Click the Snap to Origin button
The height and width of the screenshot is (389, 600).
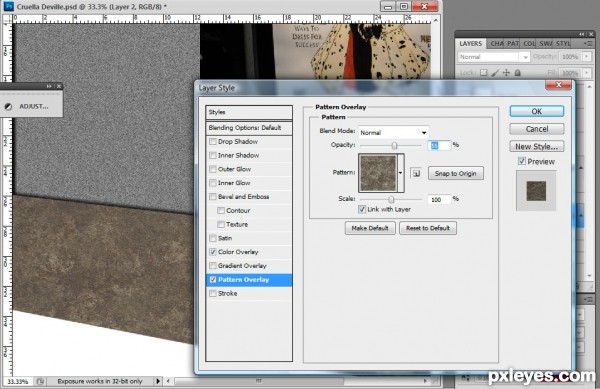click(x=455, y=173)
